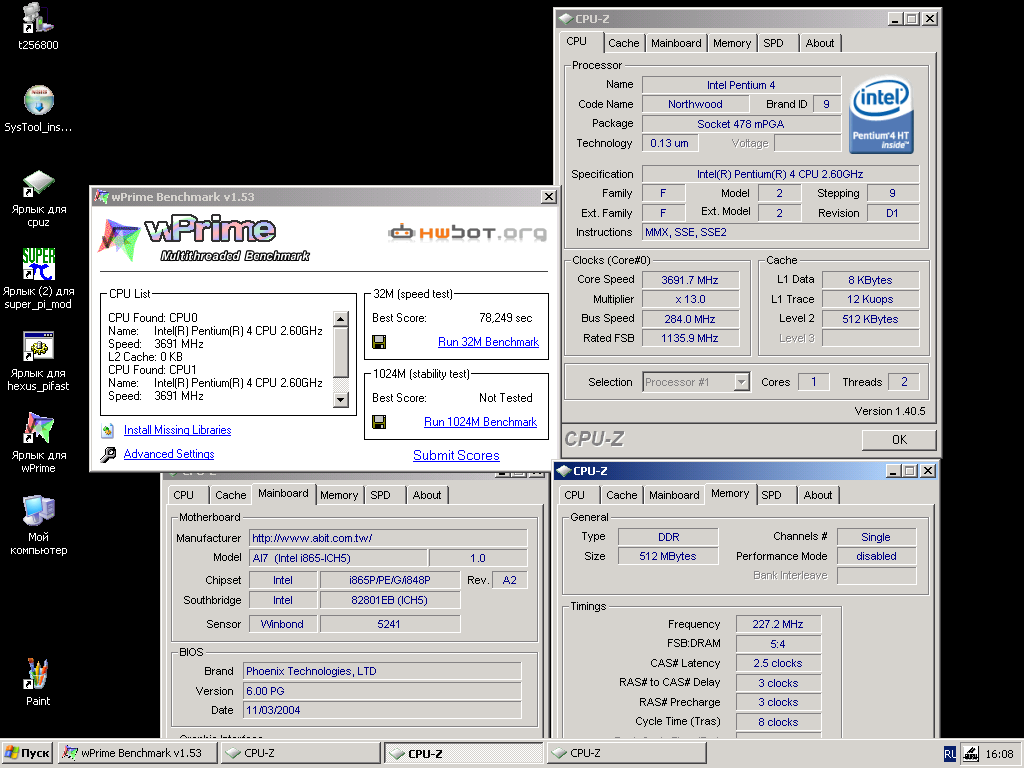Click the BIOS Date 11/03/2004 field
Image resolution: width=1024 pixels, height=768 pixels.
pyautogui.click(x=382, y=711)
